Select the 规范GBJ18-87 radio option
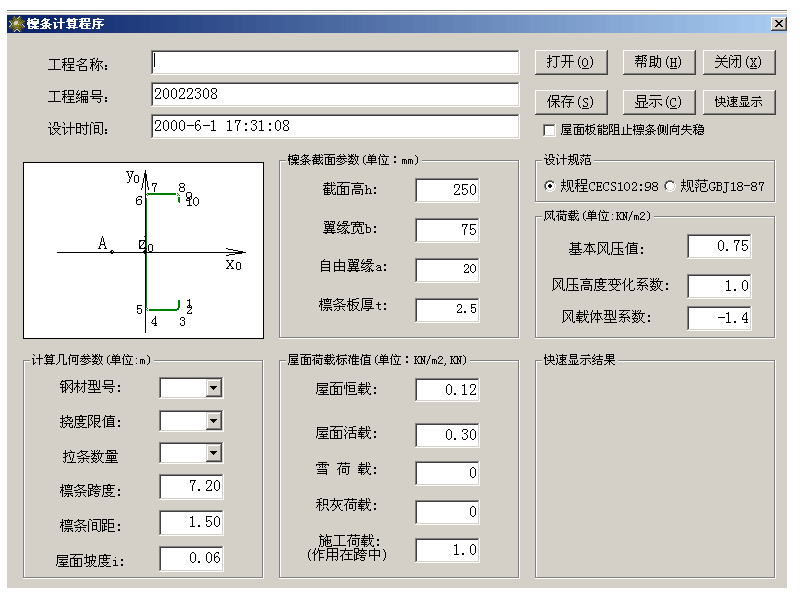 pos(670,186)
